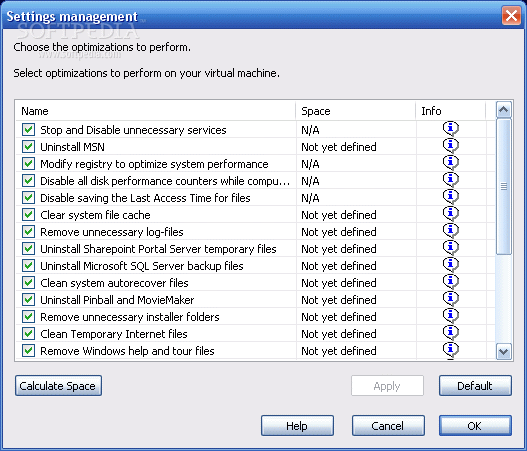Open Help for settings management
The height and width of the screenshot is (451, 527).
point(297,426)
